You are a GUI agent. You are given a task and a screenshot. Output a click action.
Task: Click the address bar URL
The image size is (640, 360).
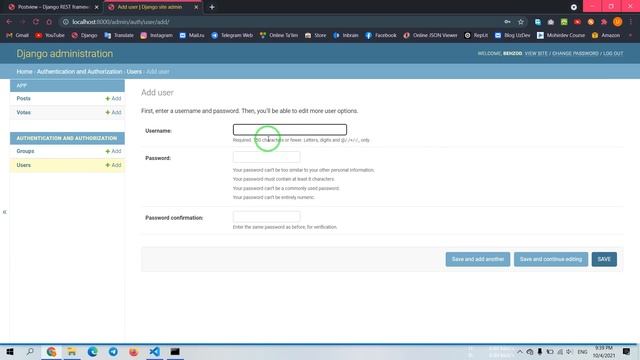coord(120,22)
